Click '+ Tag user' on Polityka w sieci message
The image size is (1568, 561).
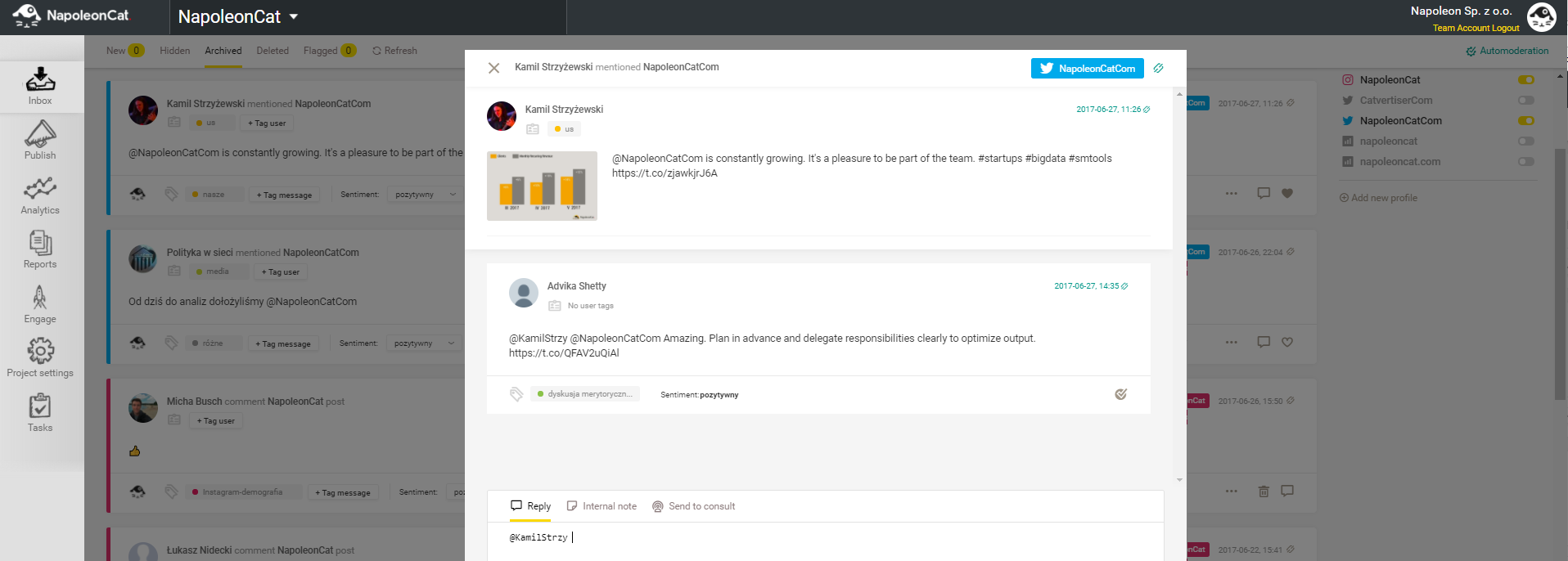pyautogui.click(x=280, y=272)
